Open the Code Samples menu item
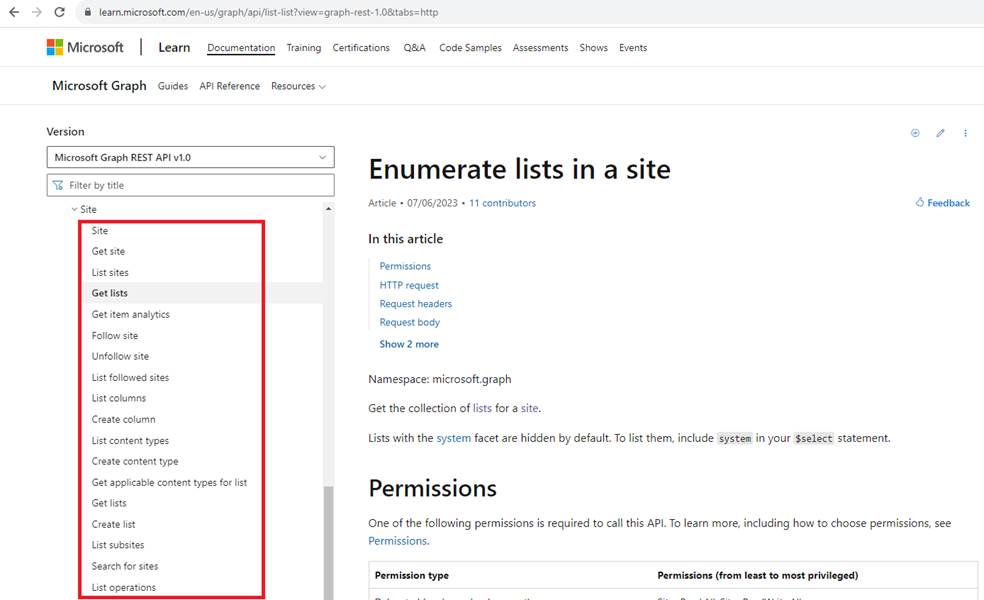 pyautogui.click(x=470, y=48)
